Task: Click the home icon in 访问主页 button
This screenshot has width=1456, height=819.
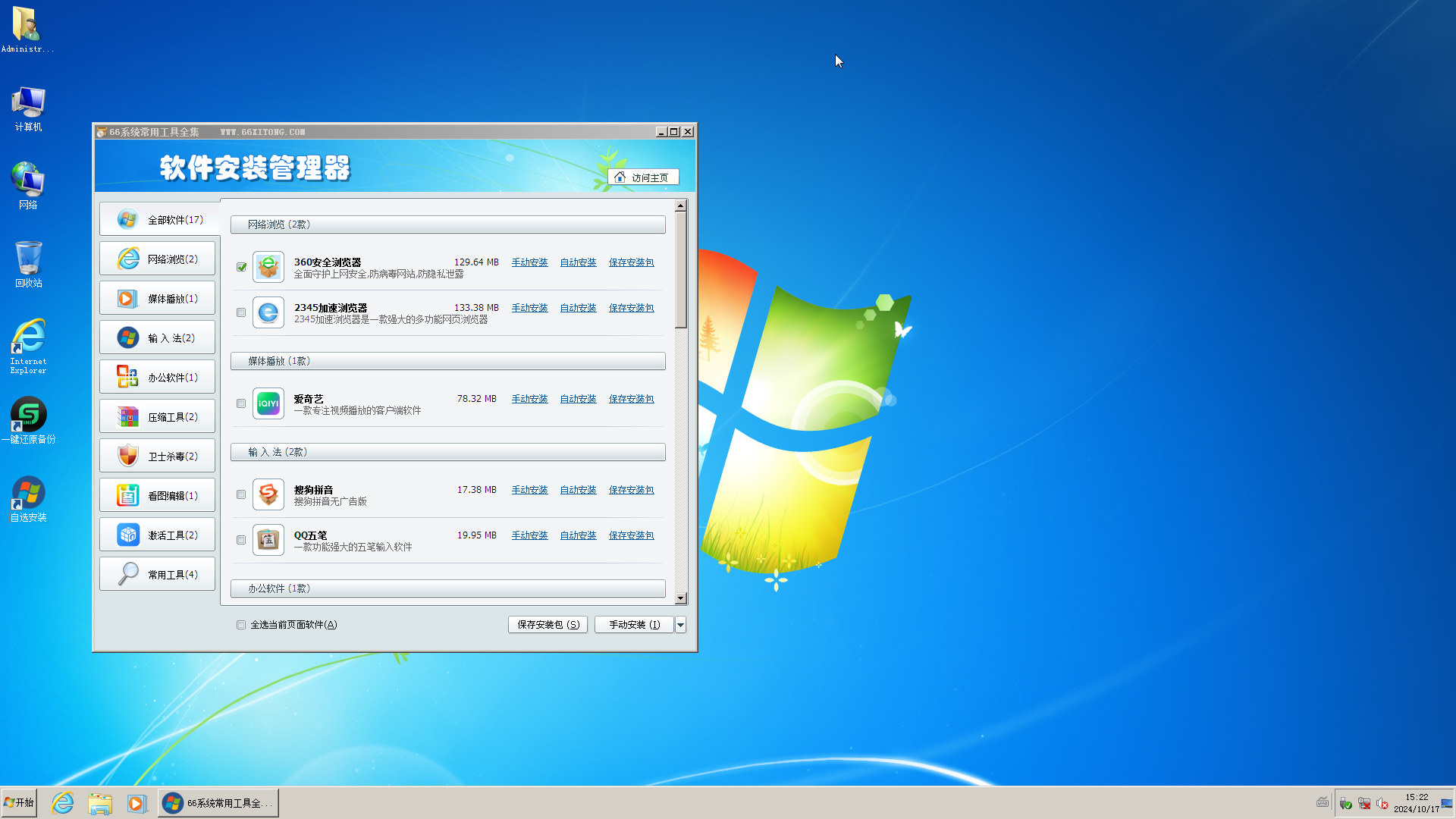Action: click(620, 177)
